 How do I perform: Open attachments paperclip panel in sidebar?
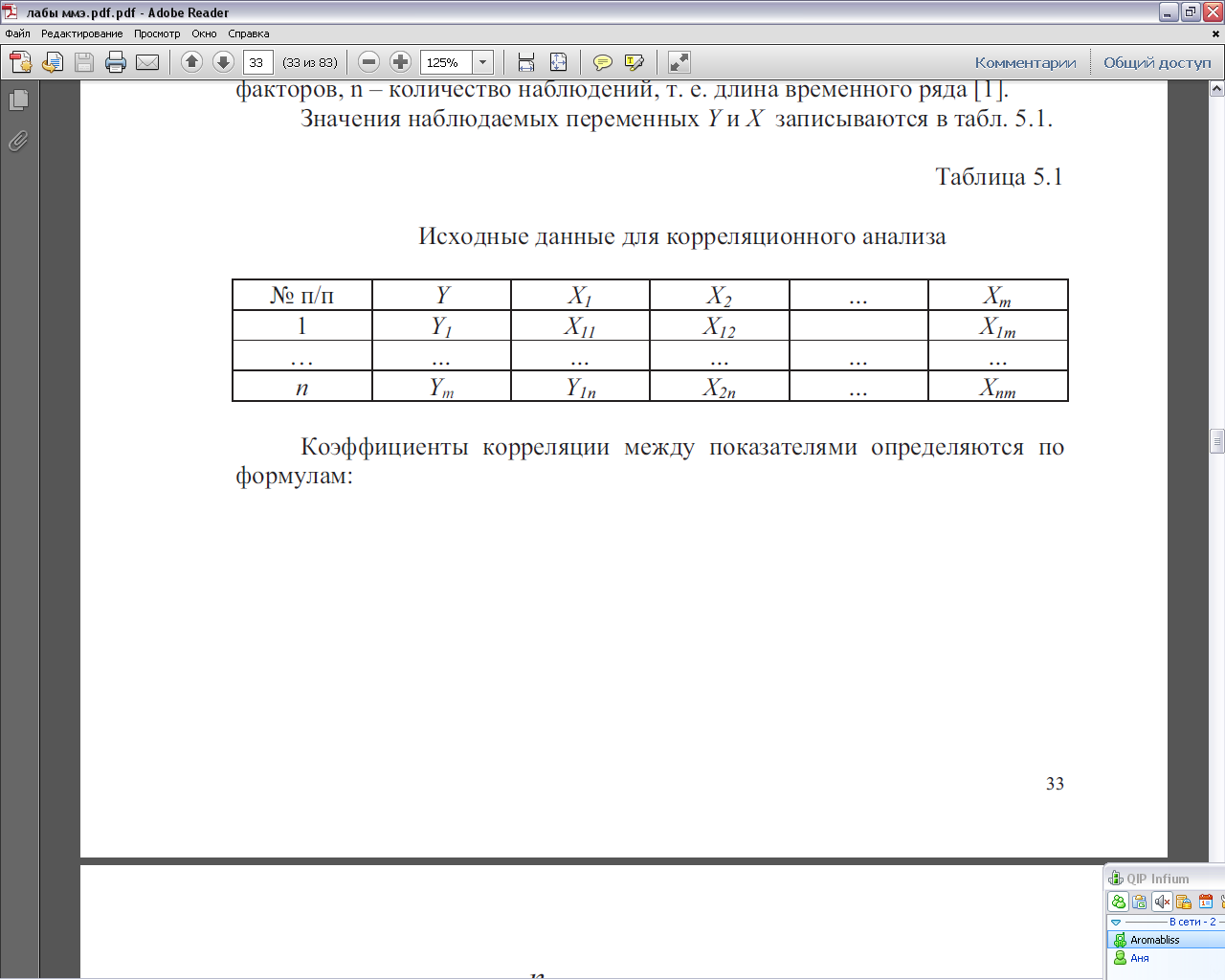coord(18,142)
